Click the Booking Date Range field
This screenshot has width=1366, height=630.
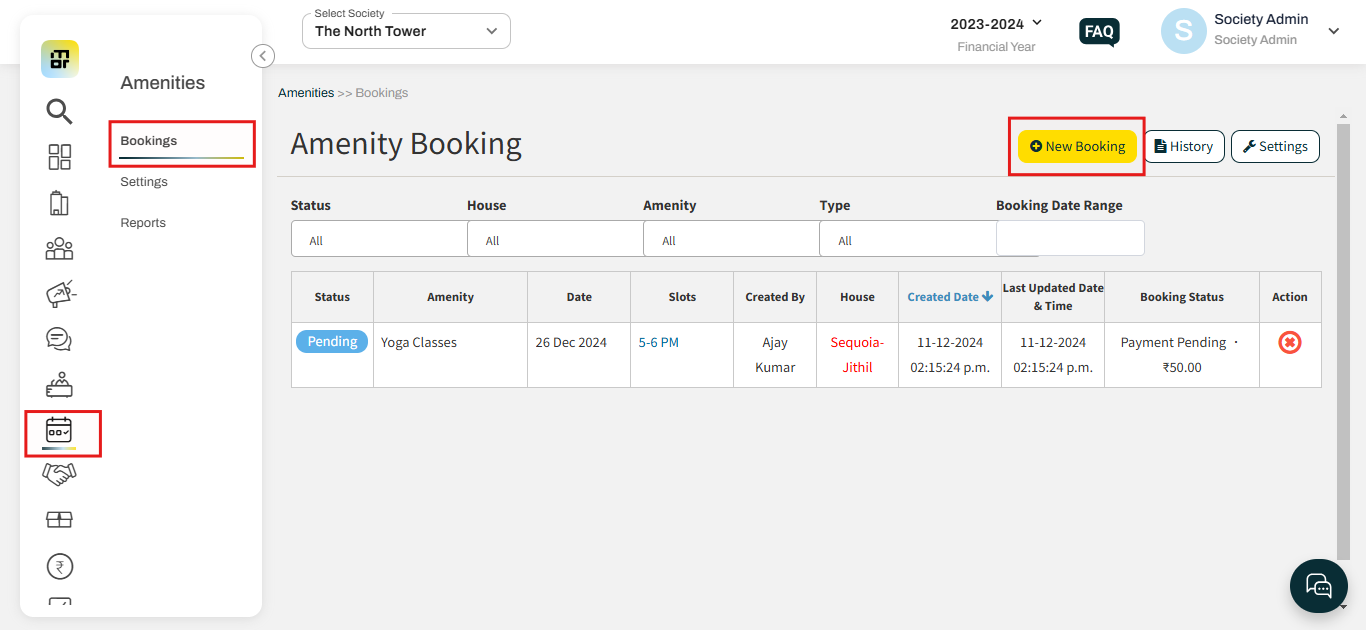(x=1070, y=238)
